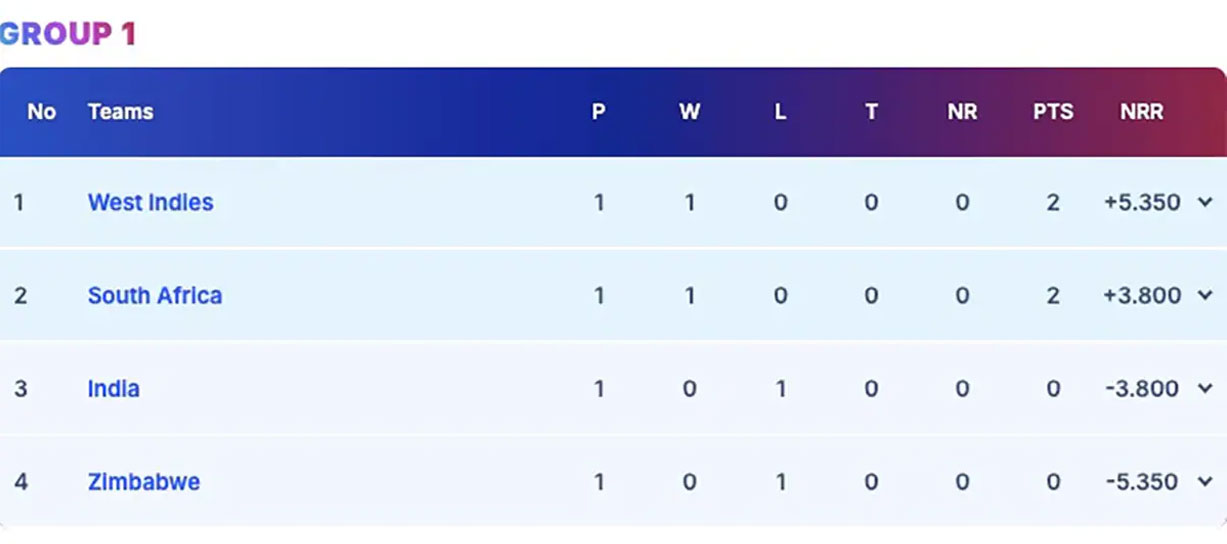The height and width of the screenshot is (544, 1227).
Task: Open the West Indies team link
Action: (150, 202)
